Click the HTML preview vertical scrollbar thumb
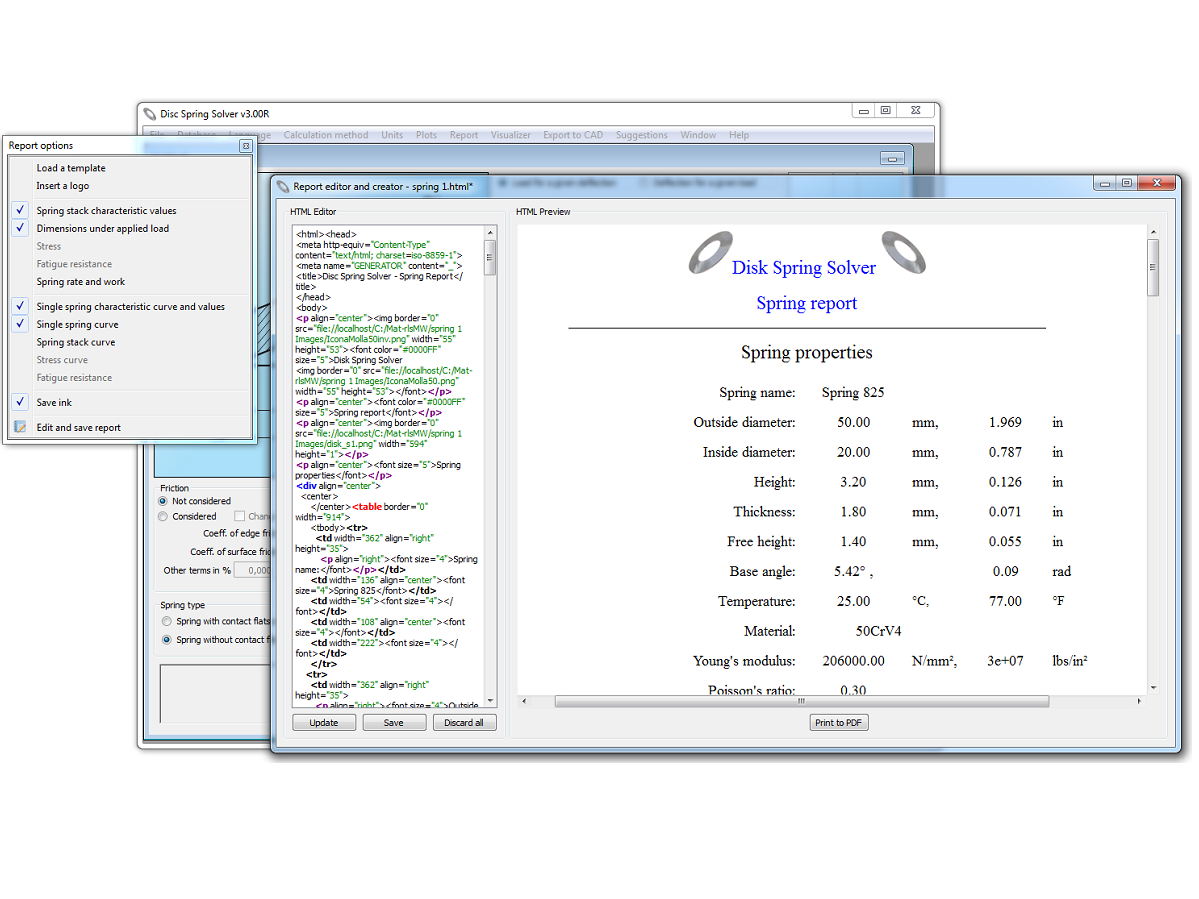 point(1152,268)
